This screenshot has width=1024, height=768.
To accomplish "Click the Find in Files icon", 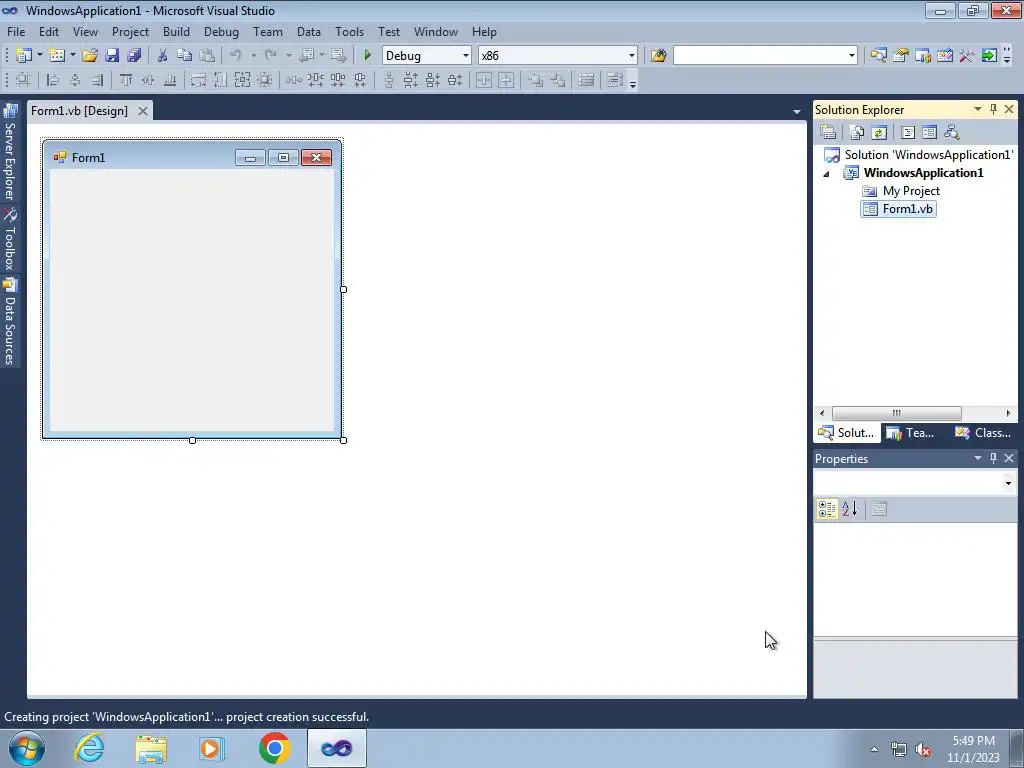I will tap(658, 56).
